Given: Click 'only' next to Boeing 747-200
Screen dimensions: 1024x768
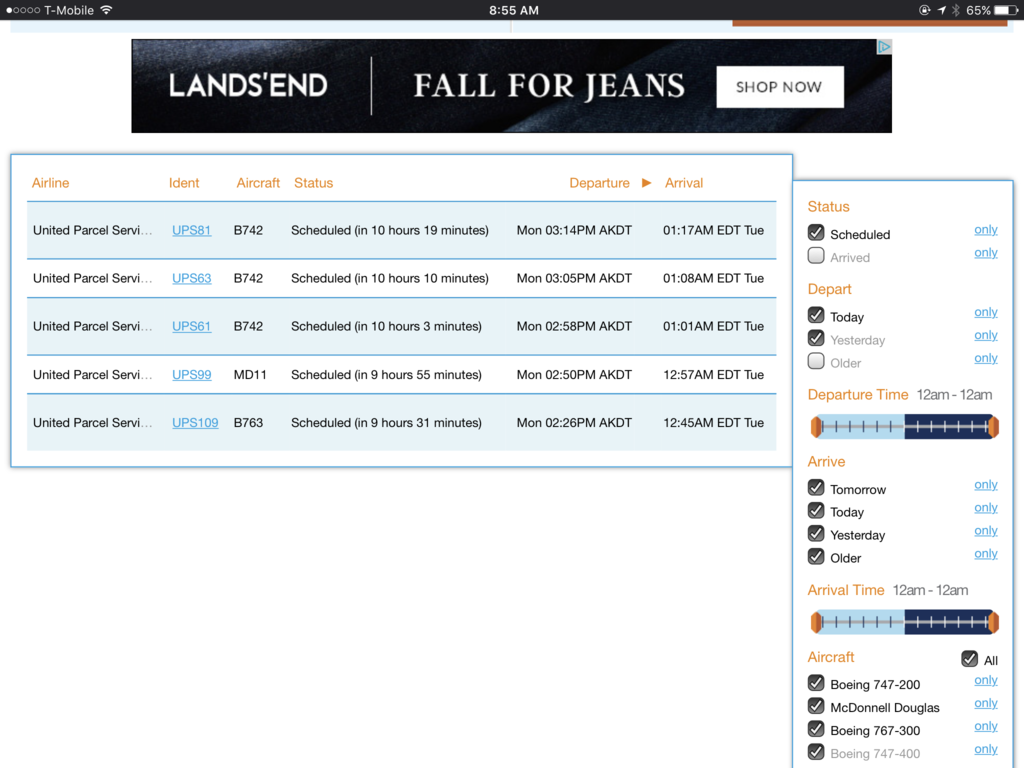Looking at the screenshot, I should (985, 680).
